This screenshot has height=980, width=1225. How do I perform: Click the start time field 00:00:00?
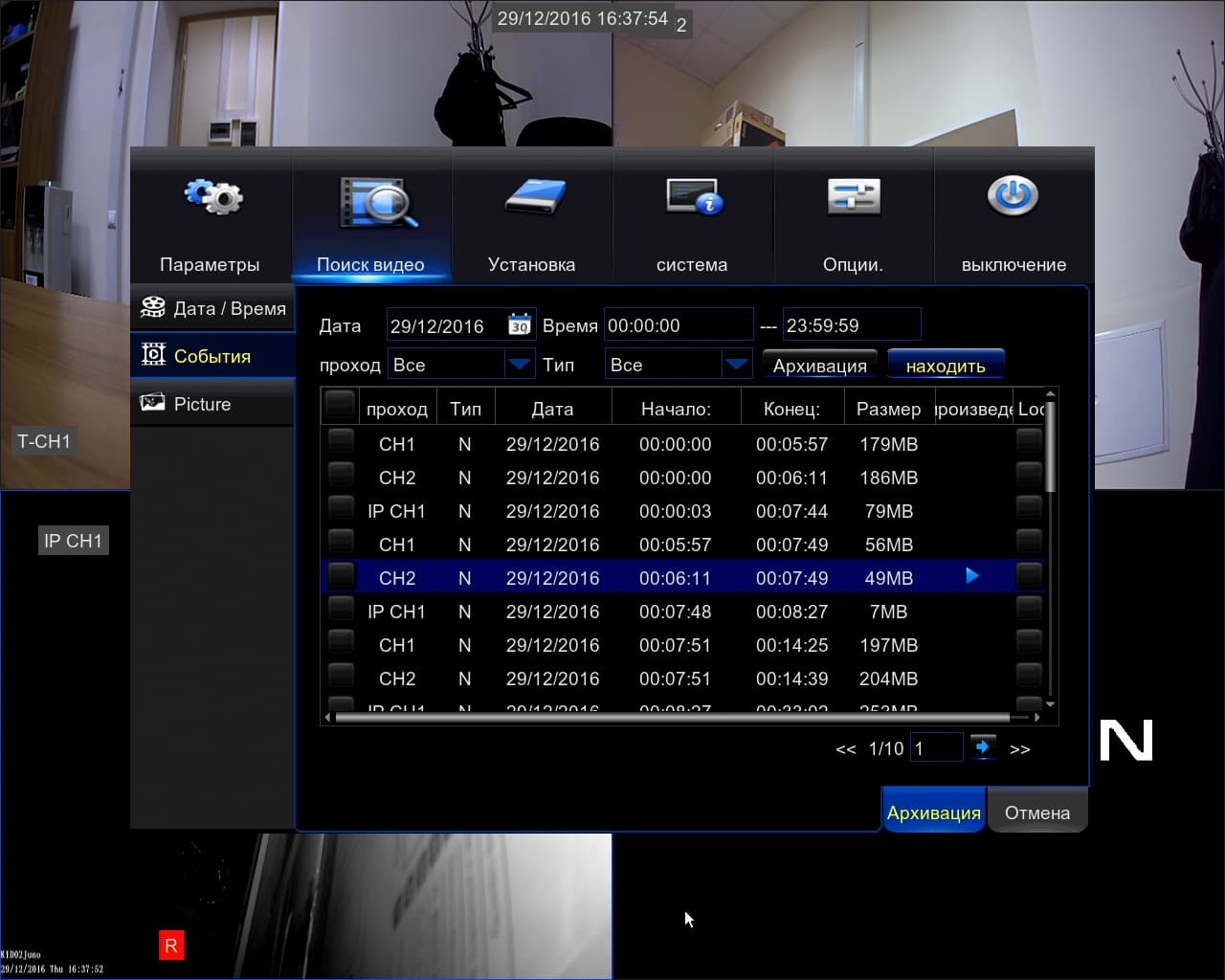(x=679, y=325)
